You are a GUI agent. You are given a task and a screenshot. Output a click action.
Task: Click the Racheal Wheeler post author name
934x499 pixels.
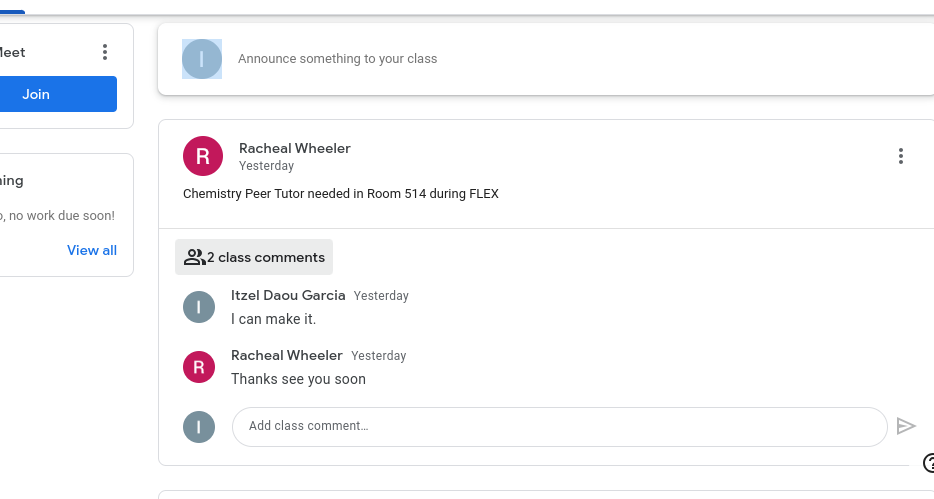click(x=295, y=148)
